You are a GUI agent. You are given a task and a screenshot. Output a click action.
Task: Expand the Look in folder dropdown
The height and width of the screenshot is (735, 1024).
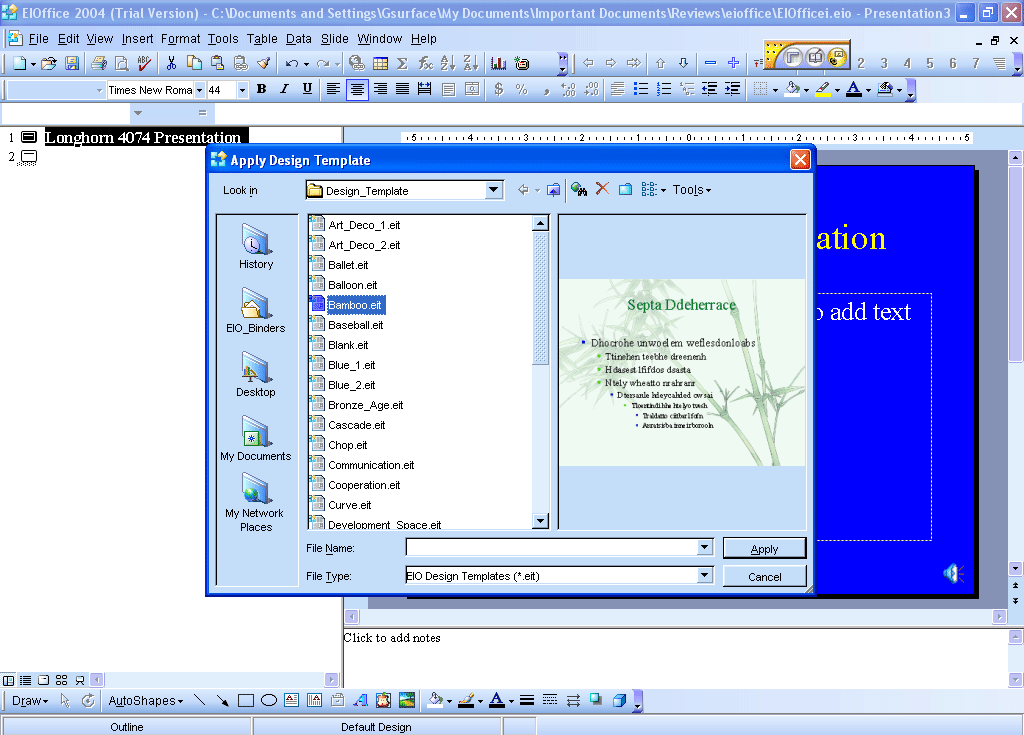tap(494, 190)
